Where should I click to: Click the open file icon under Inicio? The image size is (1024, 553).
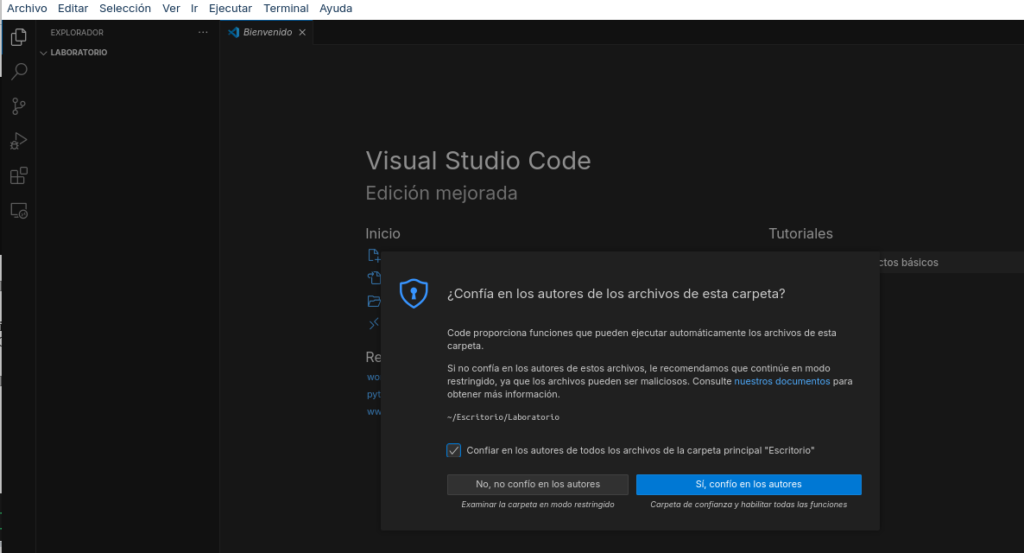(374, 278)
